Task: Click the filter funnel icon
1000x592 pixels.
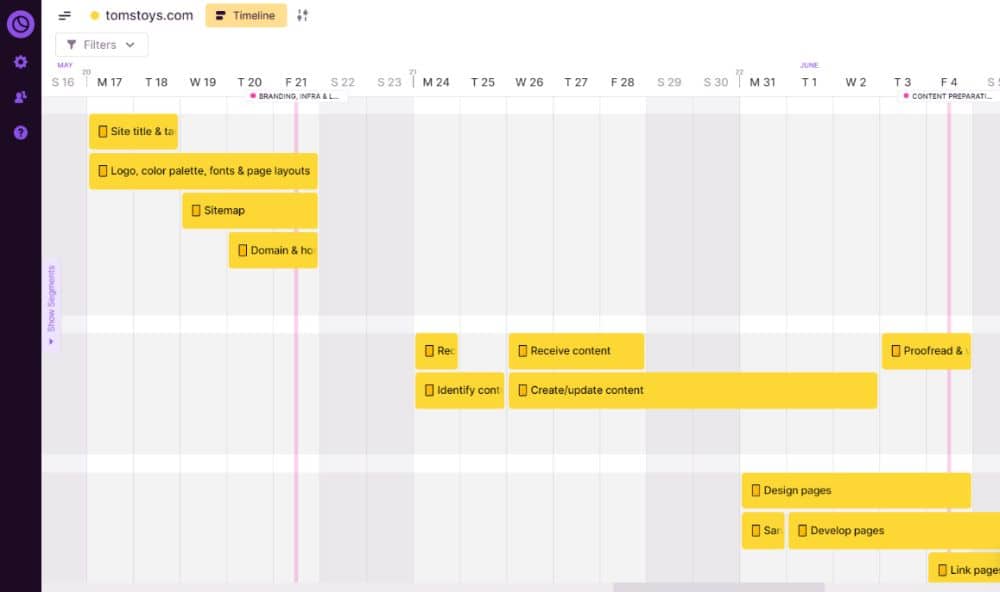Action: click(x=71, y=44)
